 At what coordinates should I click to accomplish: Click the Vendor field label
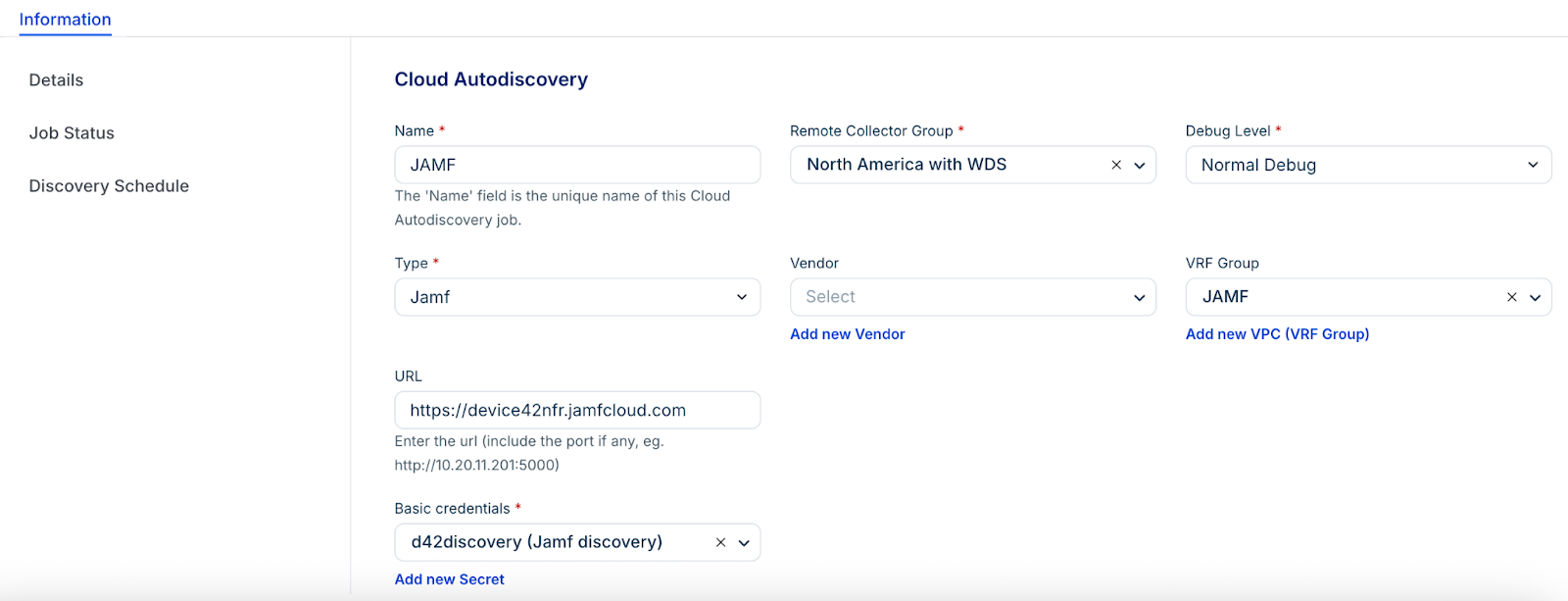pyautogui.click(x=814, y=264)
